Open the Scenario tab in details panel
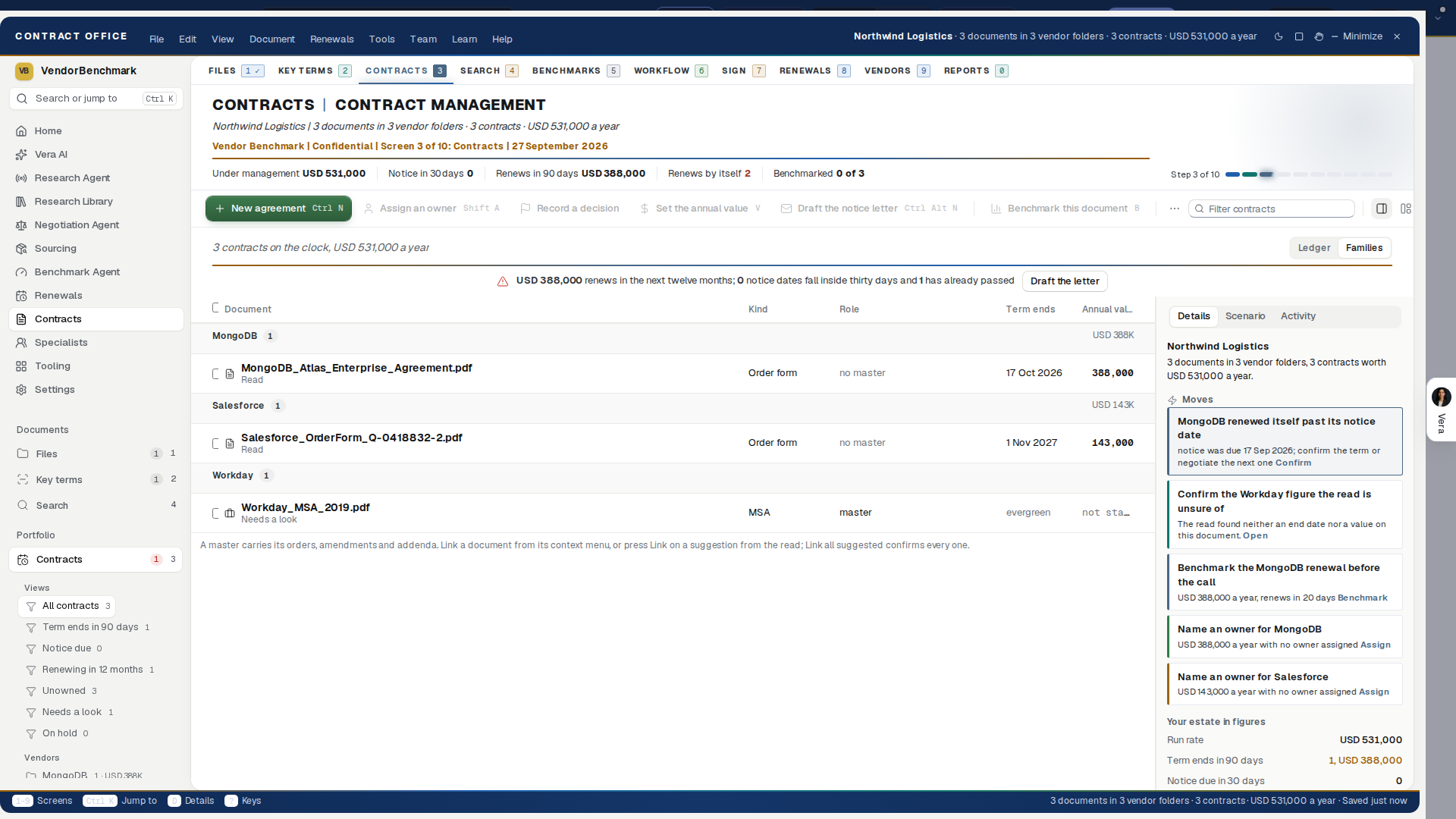1456x819 pixels. pos(1245,316)
